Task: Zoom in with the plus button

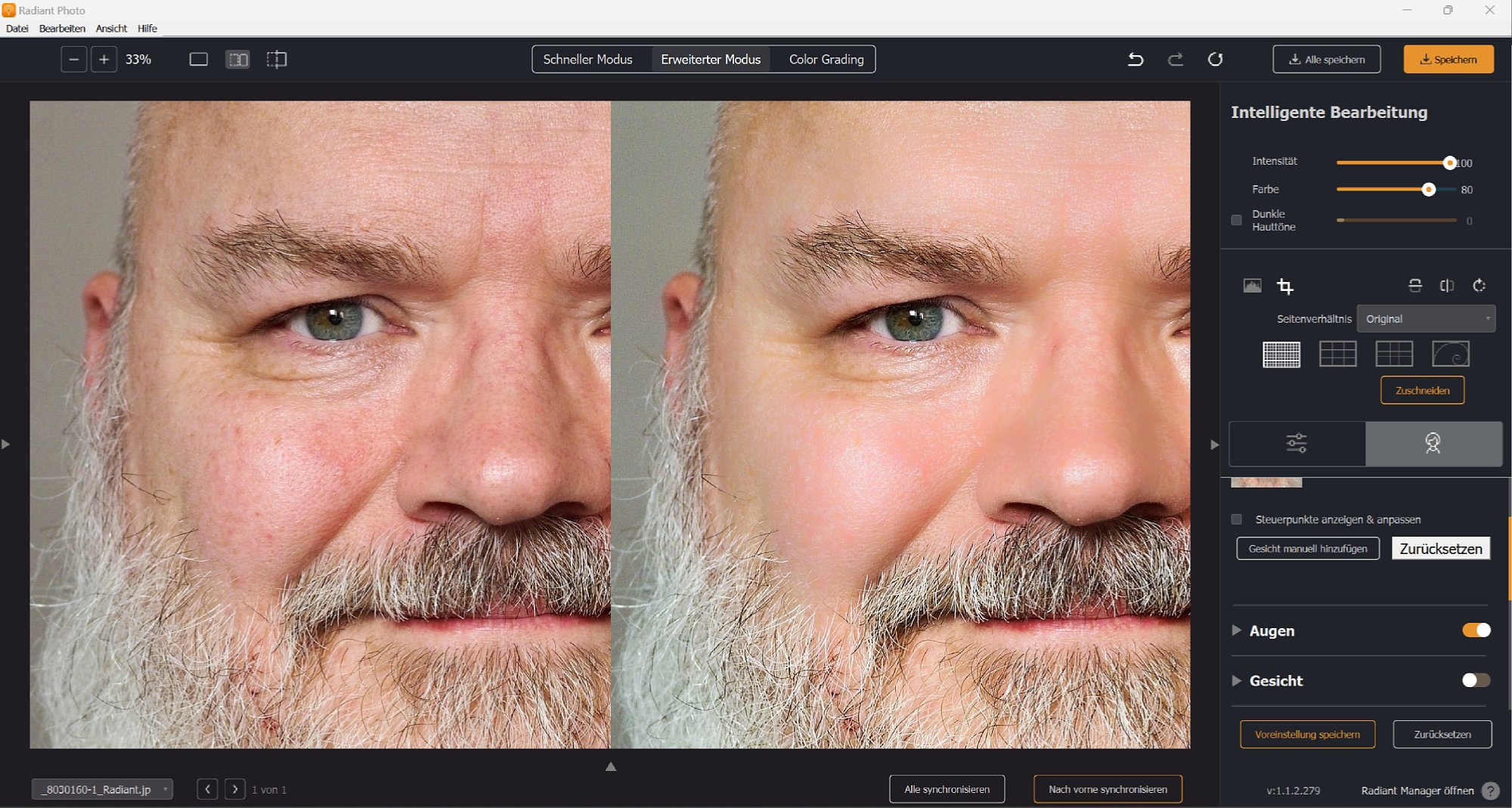Action: (x=104, y=59)
